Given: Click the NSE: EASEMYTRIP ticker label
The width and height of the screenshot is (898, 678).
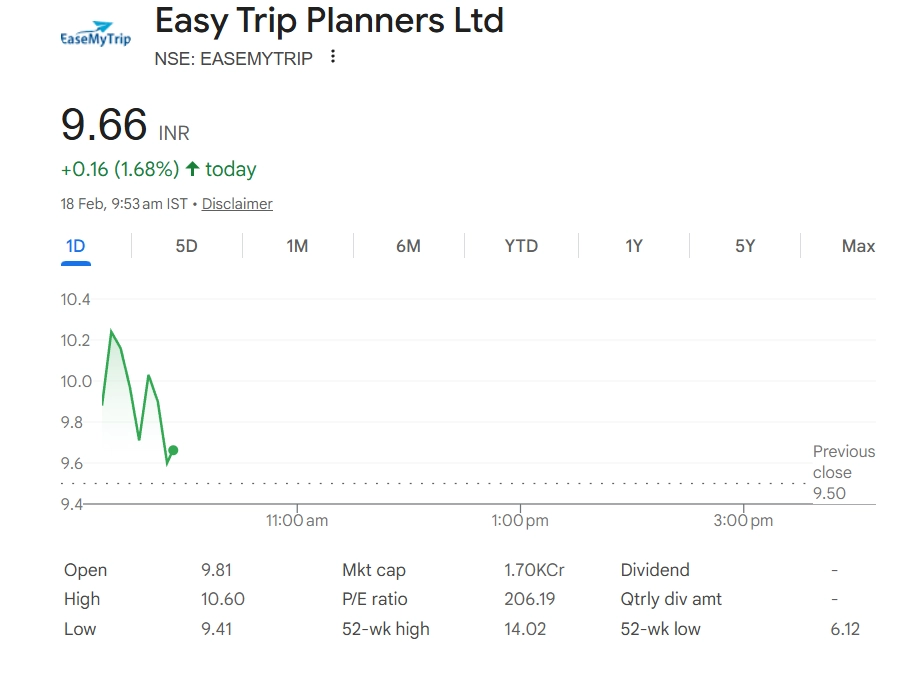Looking at the screenshot, I should (x=233, y=58).
